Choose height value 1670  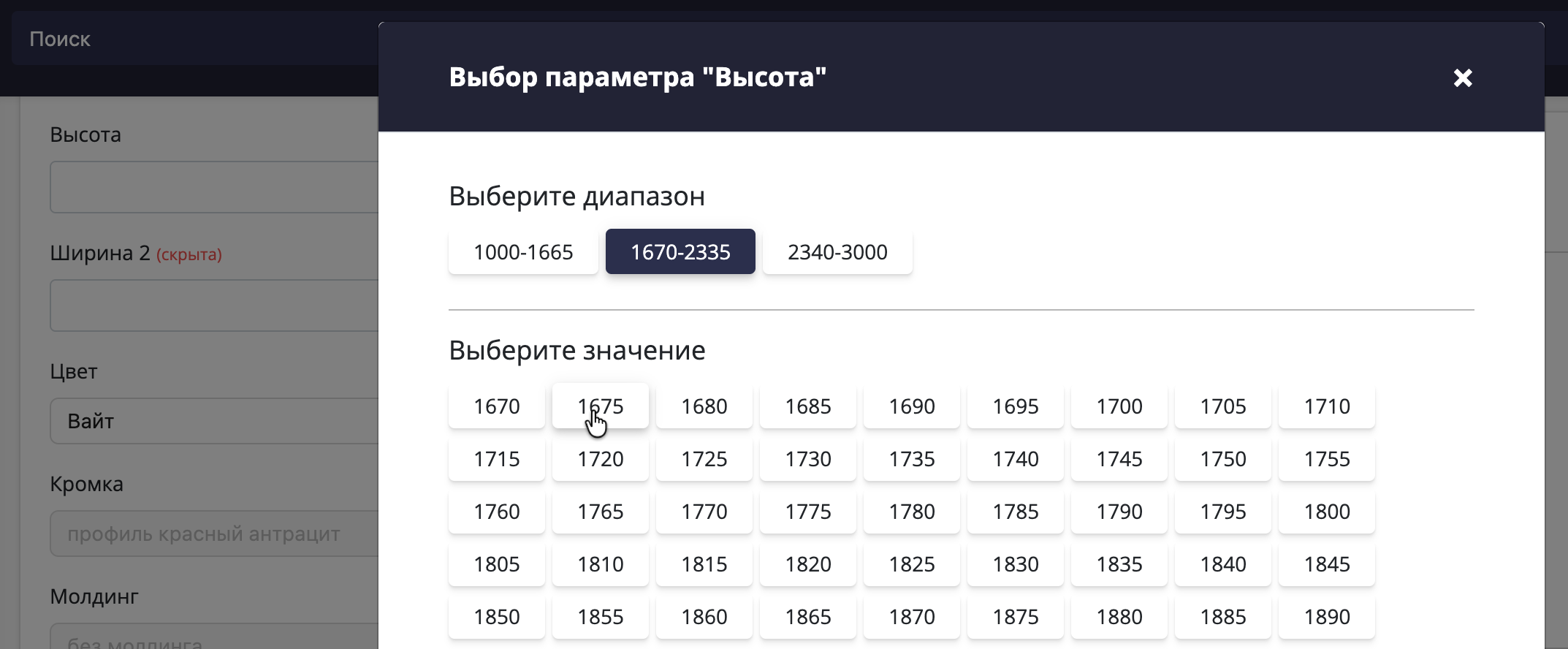496,406
